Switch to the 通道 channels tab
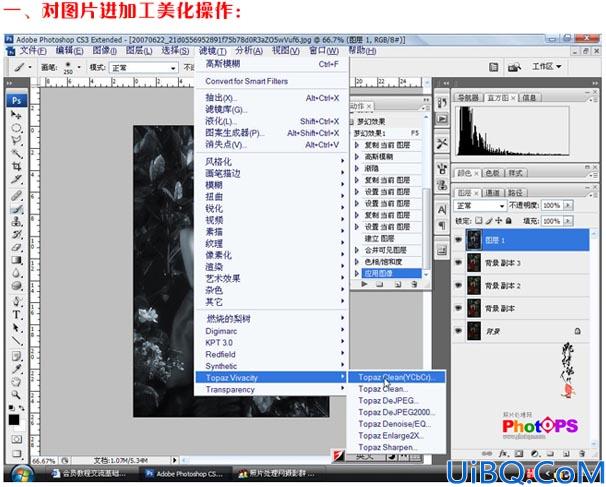606x487 pixels. [492, 192]
